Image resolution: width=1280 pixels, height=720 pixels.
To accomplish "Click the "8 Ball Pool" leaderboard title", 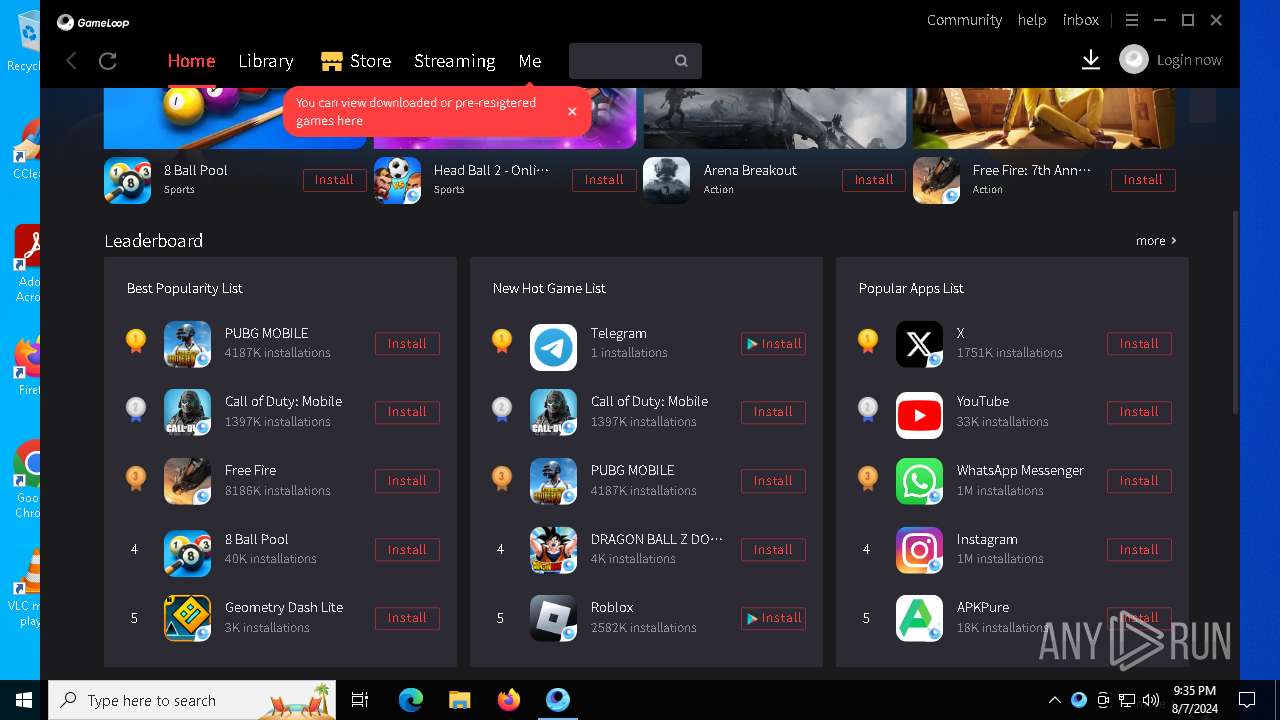I will click(257, 539).
